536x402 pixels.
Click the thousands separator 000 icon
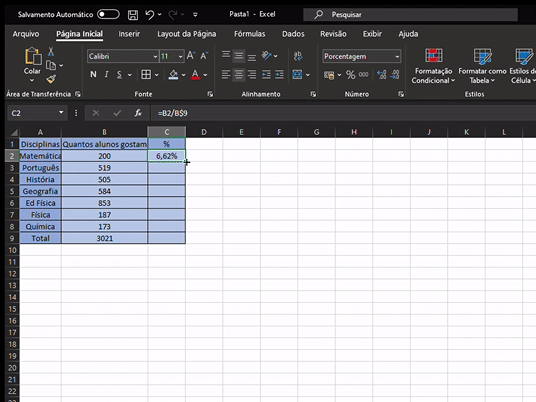pyautogui.click(x=363, y=74)
